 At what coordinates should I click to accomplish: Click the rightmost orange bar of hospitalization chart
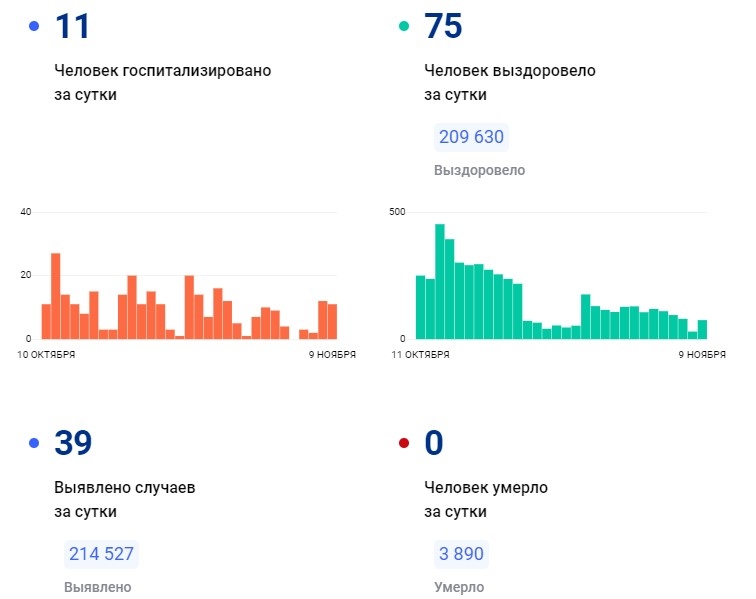tap(332, 321)
